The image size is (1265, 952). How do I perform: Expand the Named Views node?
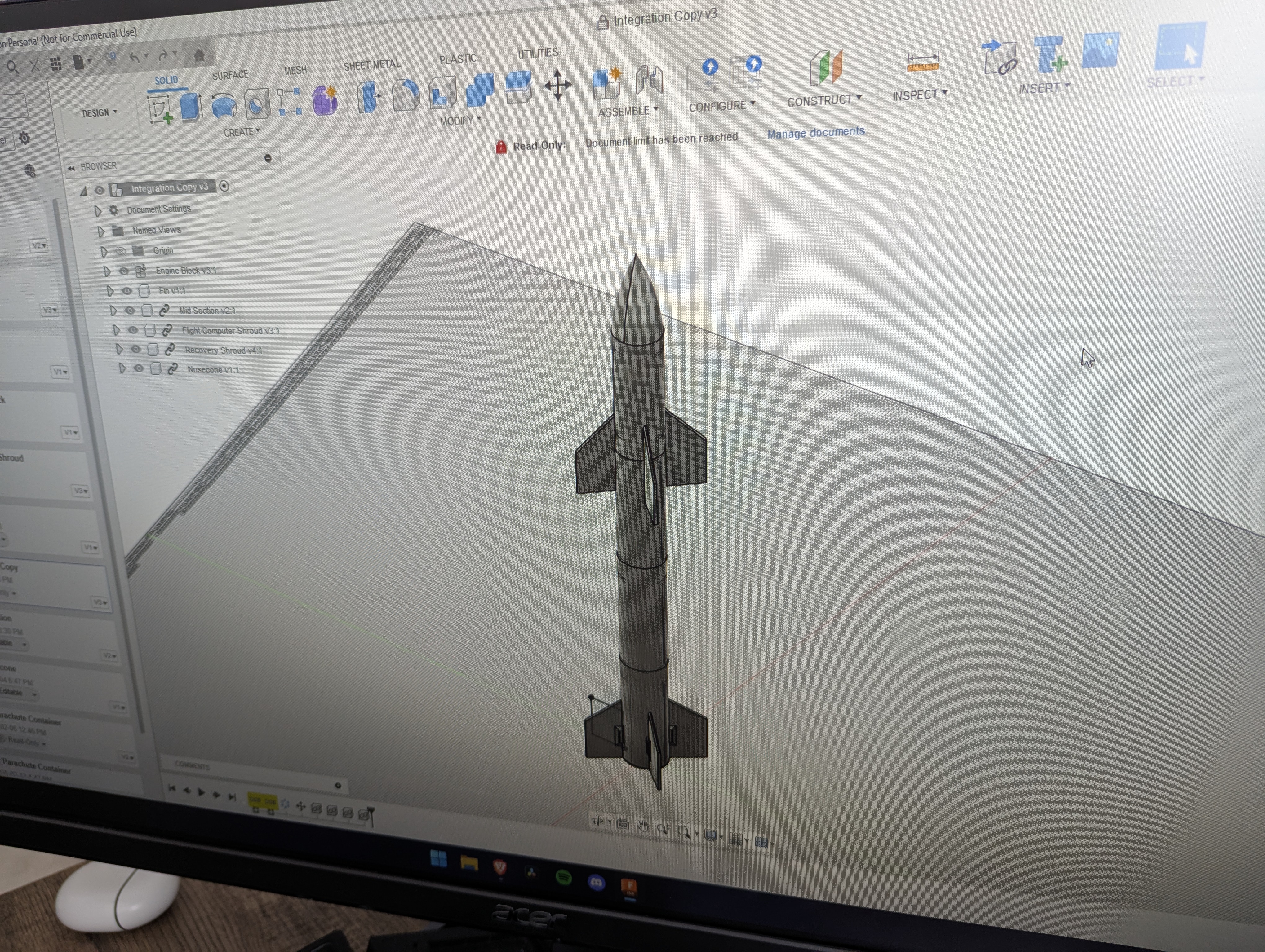101,232
